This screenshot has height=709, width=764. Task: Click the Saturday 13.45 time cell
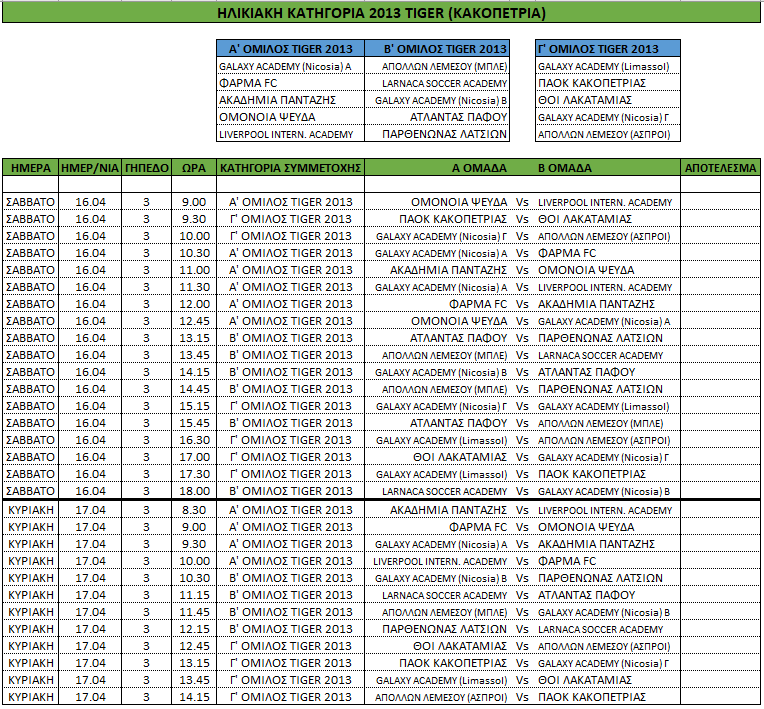click(x=194, y=355)
